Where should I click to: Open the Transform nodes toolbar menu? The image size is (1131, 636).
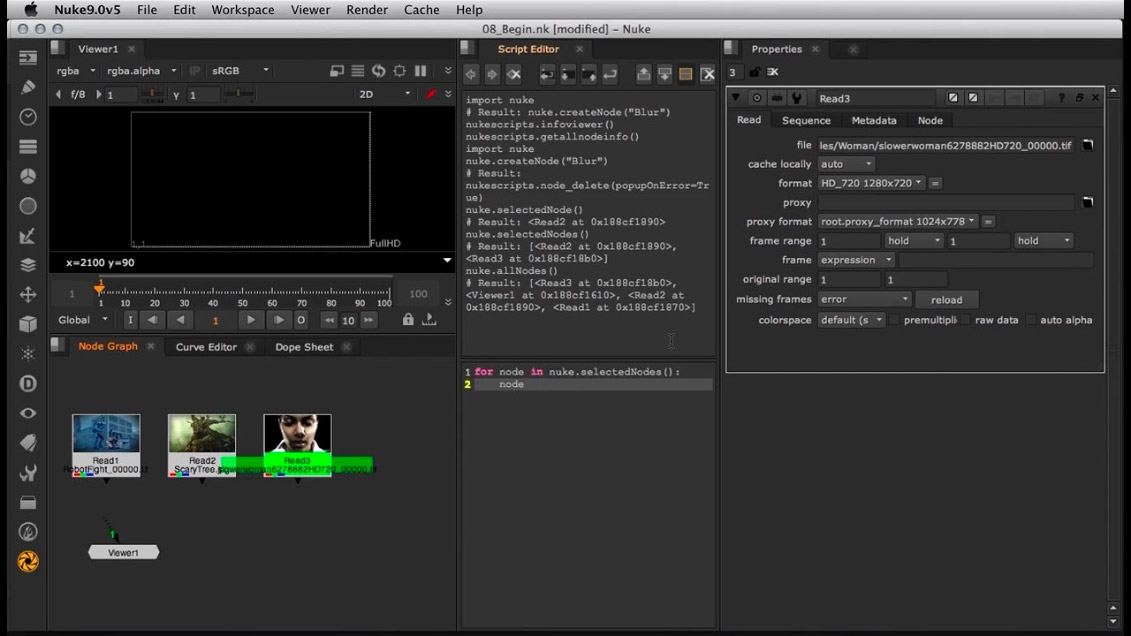[x=28, y=294]
